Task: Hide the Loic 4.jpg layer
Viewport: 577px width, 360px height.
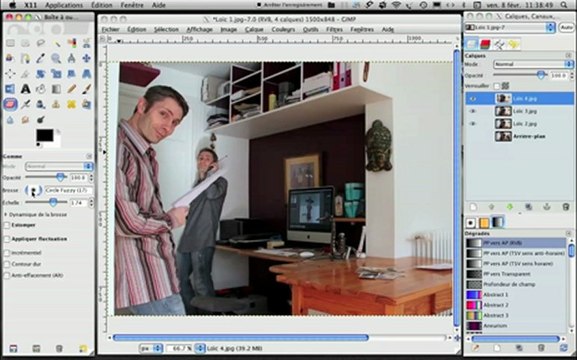Action: tap(472, 99)
